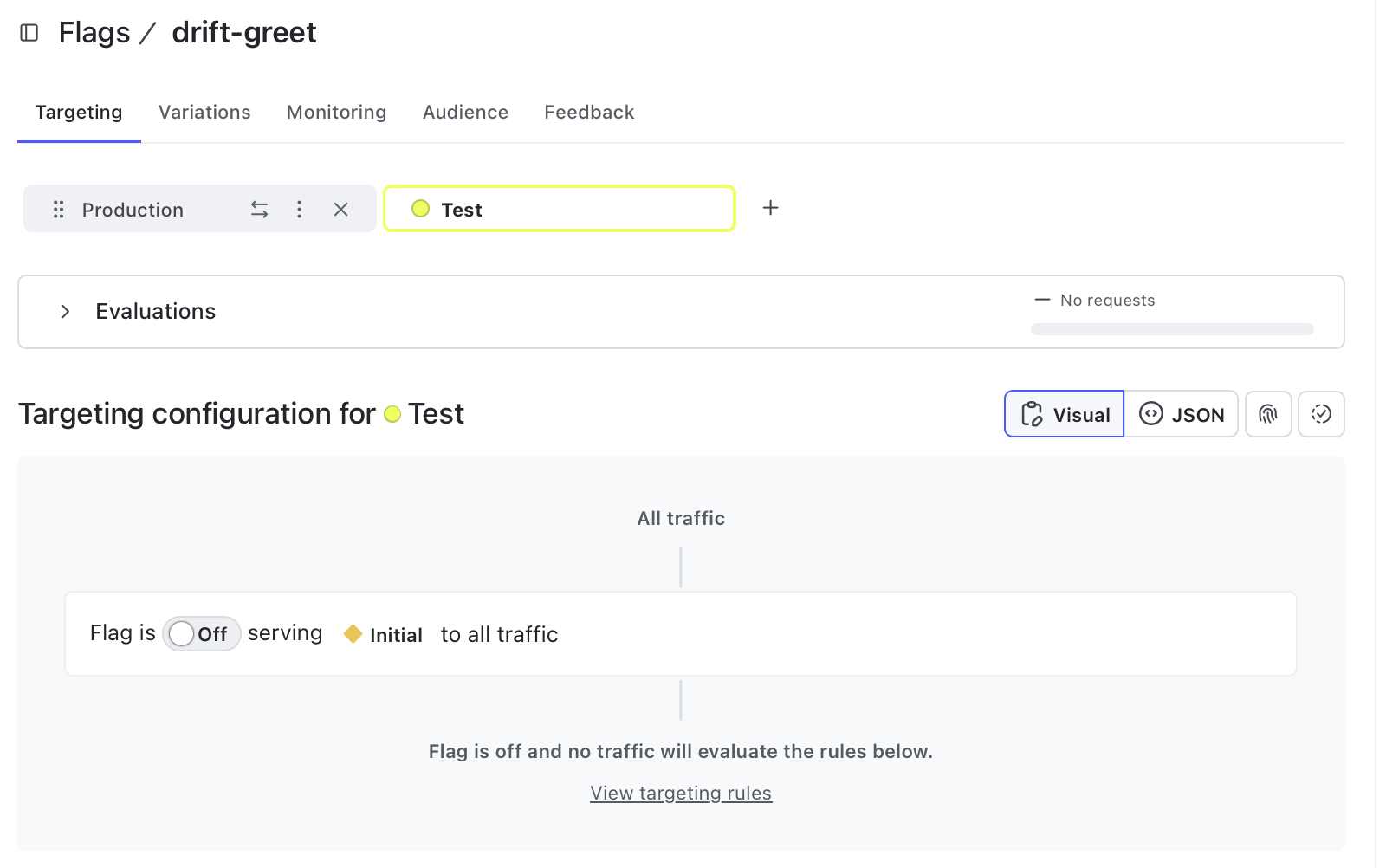Toggle the sidebar panel icon

pos(29,33)
